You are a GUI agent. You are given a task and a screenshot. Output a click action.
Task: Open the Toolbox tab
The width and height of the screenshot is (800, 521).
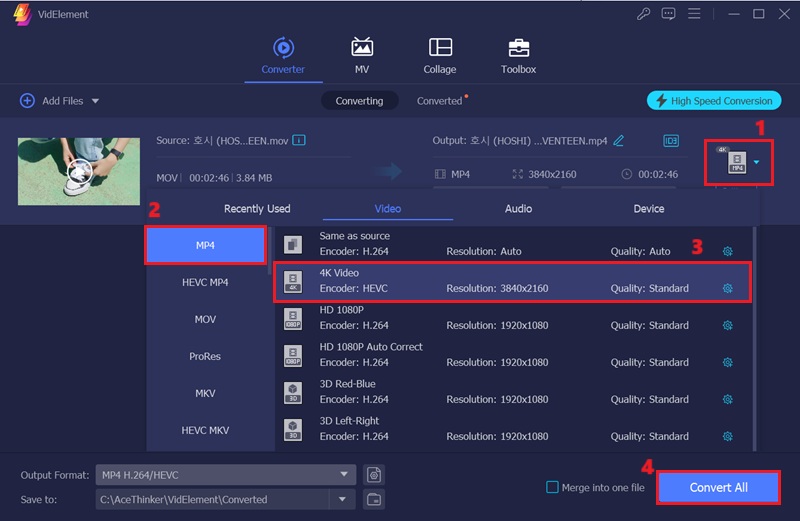518,56
